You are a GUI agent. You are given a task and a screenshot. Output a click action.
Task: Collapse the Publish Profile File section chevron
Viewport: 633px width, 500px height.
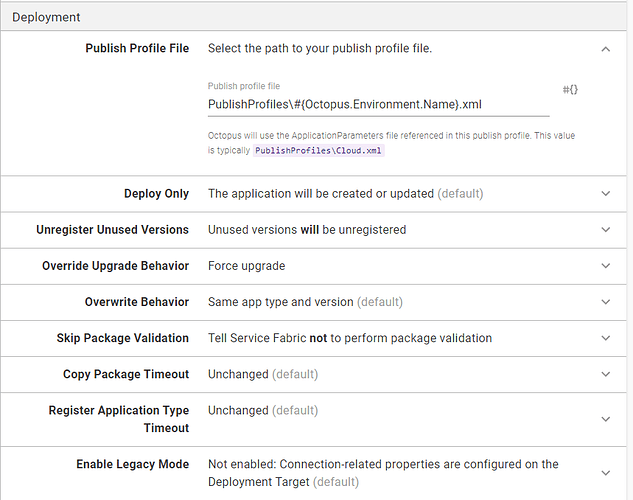pyautogui.click(x=605, y=49)
